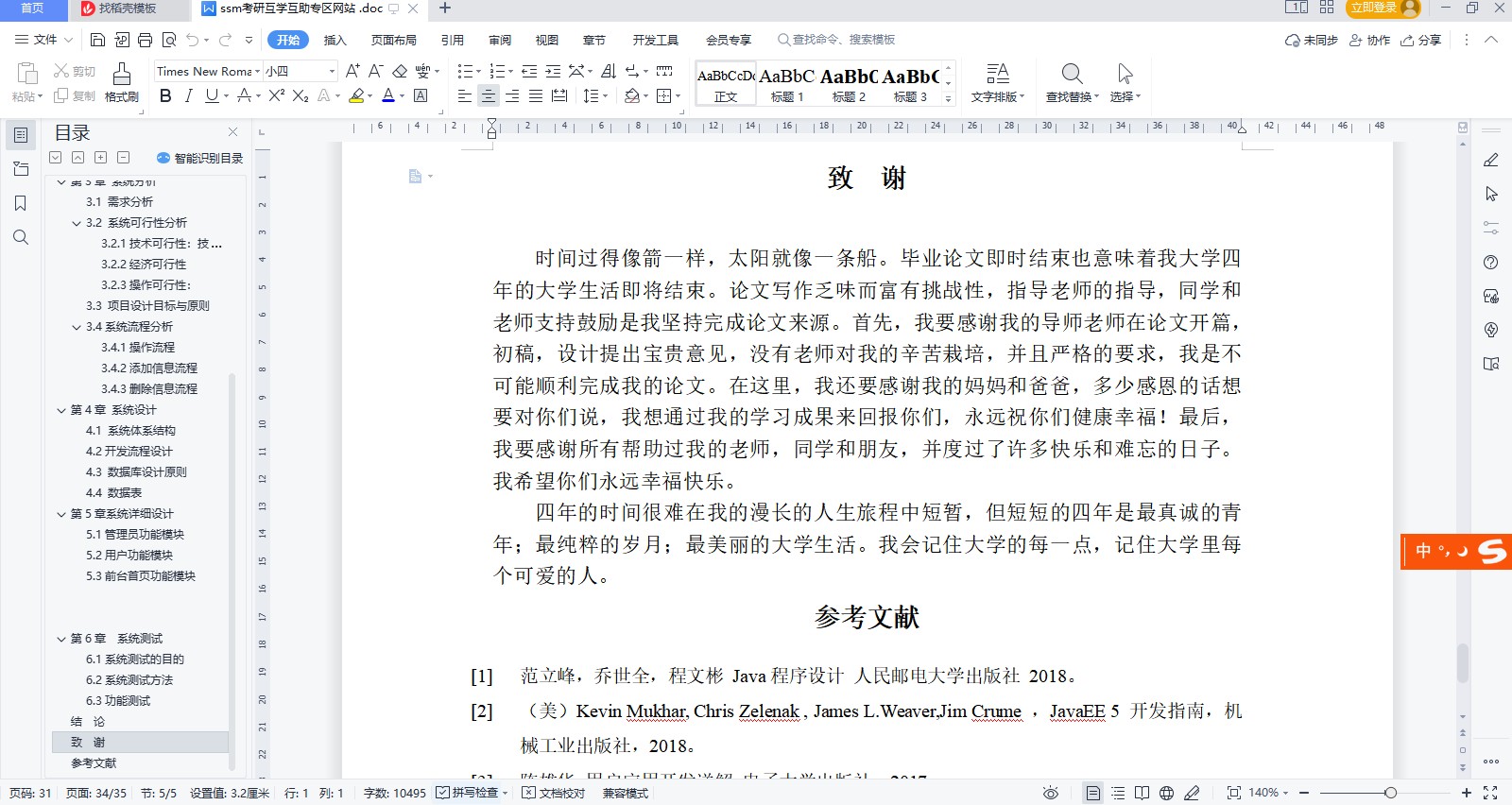Toggle italic formatting
Viewport: 1512px width, 805px height.
pyautogui.click(x=188, y=95)
